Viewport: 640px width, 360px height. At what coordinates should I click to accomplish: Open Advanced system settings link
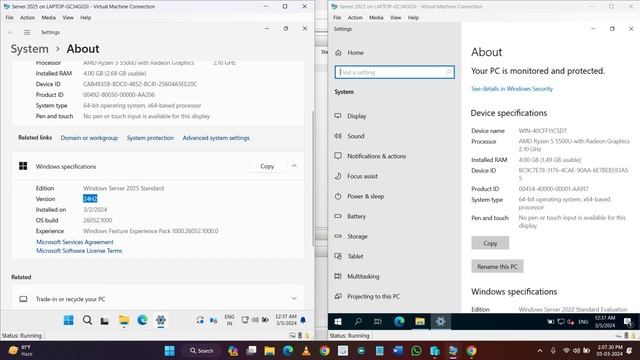point(216,138)
